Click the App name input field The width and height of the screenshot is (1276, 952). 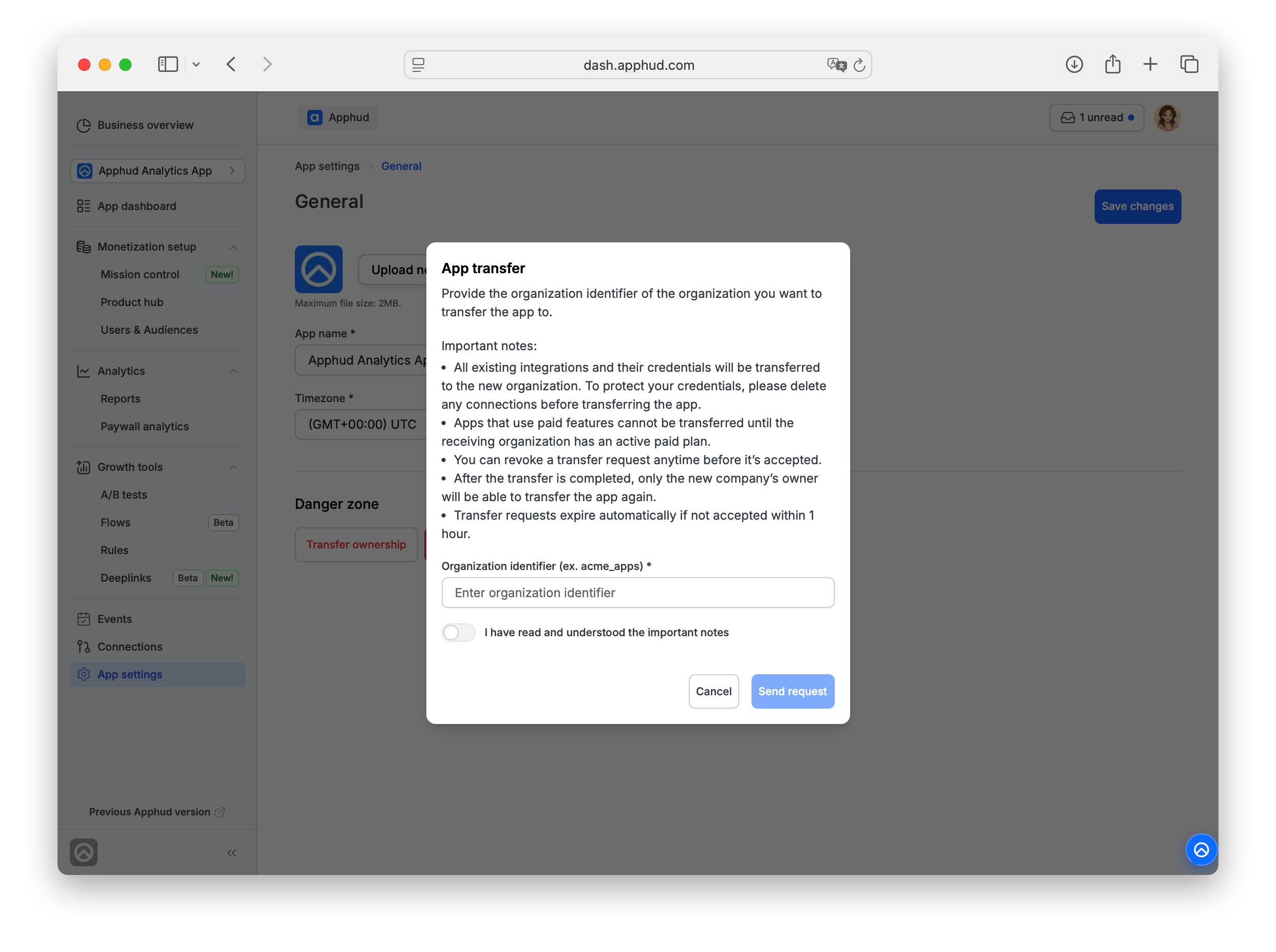(x=361, y=360)
